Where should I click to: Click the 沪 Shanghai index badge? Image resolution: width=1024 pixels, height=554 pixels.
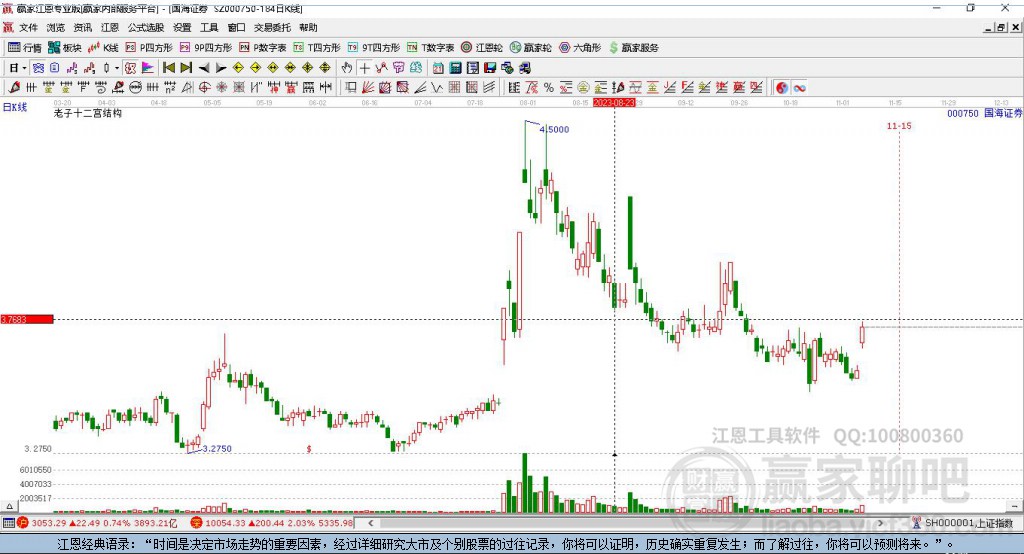[x=23, y=523]
